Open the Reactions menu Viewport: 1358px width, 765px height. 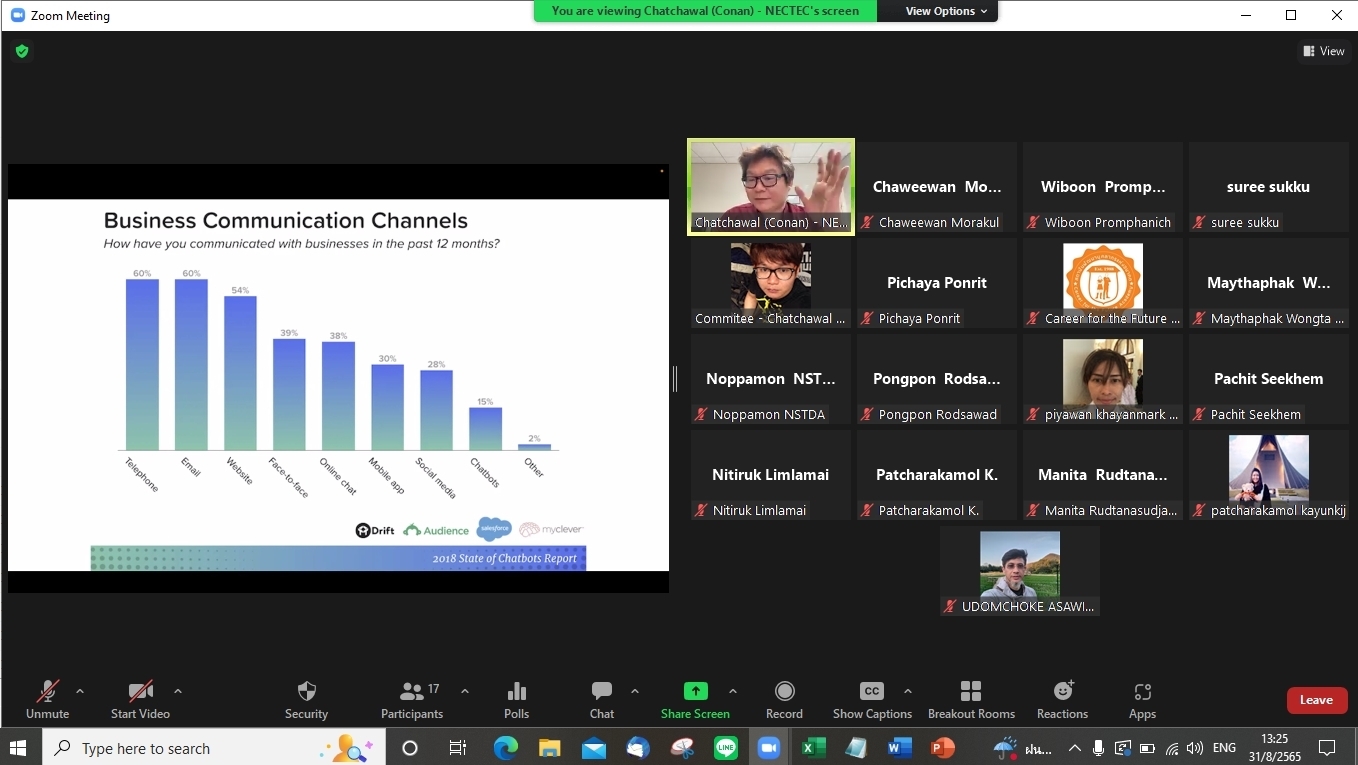pyautogui.click(x=1062, y=699)
